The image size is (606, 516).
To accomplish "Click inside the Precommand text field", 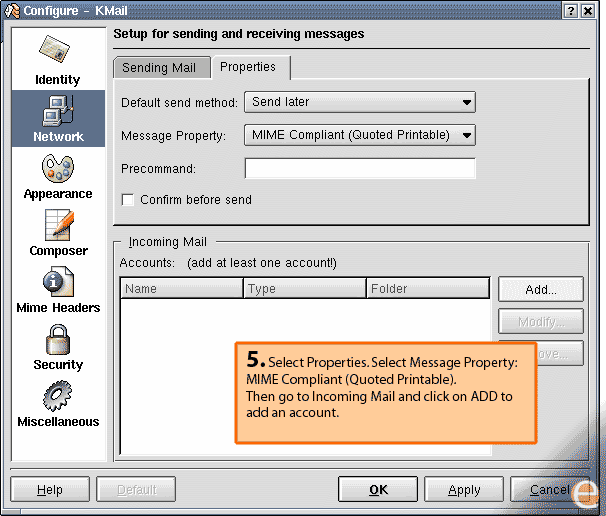I will [x=359, y=169].
